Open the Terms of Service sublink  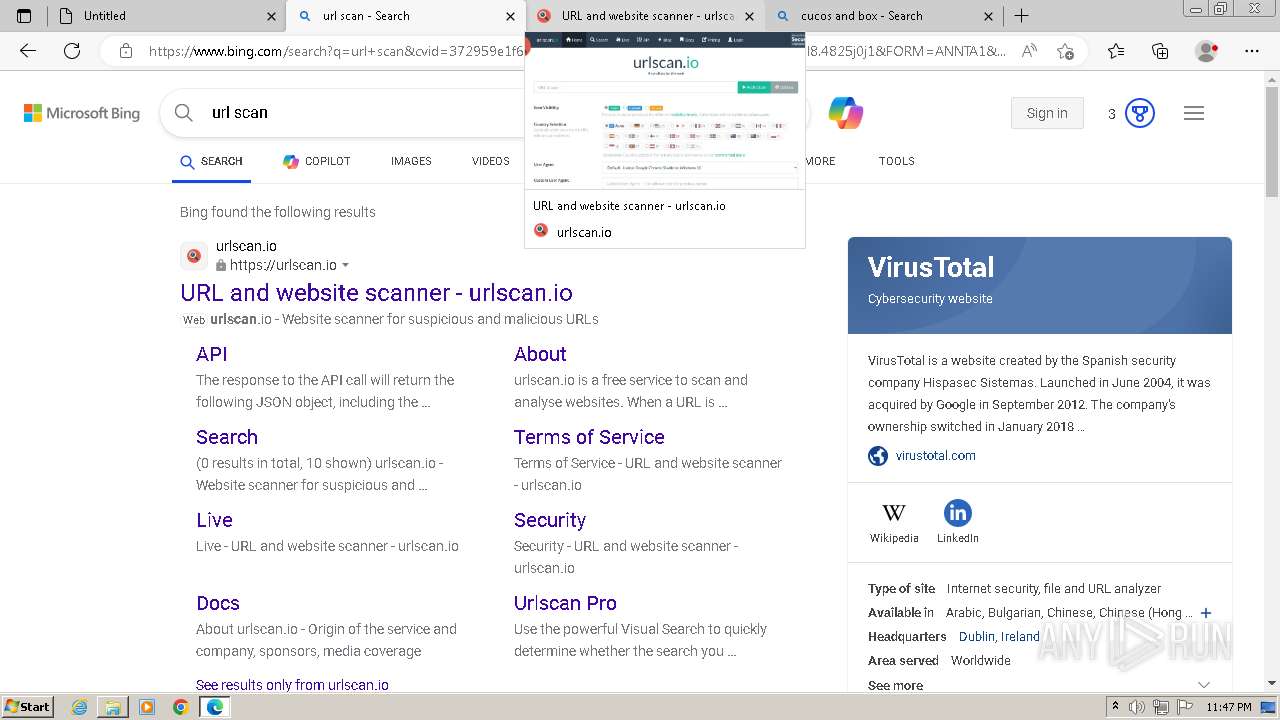click(589, 437)
